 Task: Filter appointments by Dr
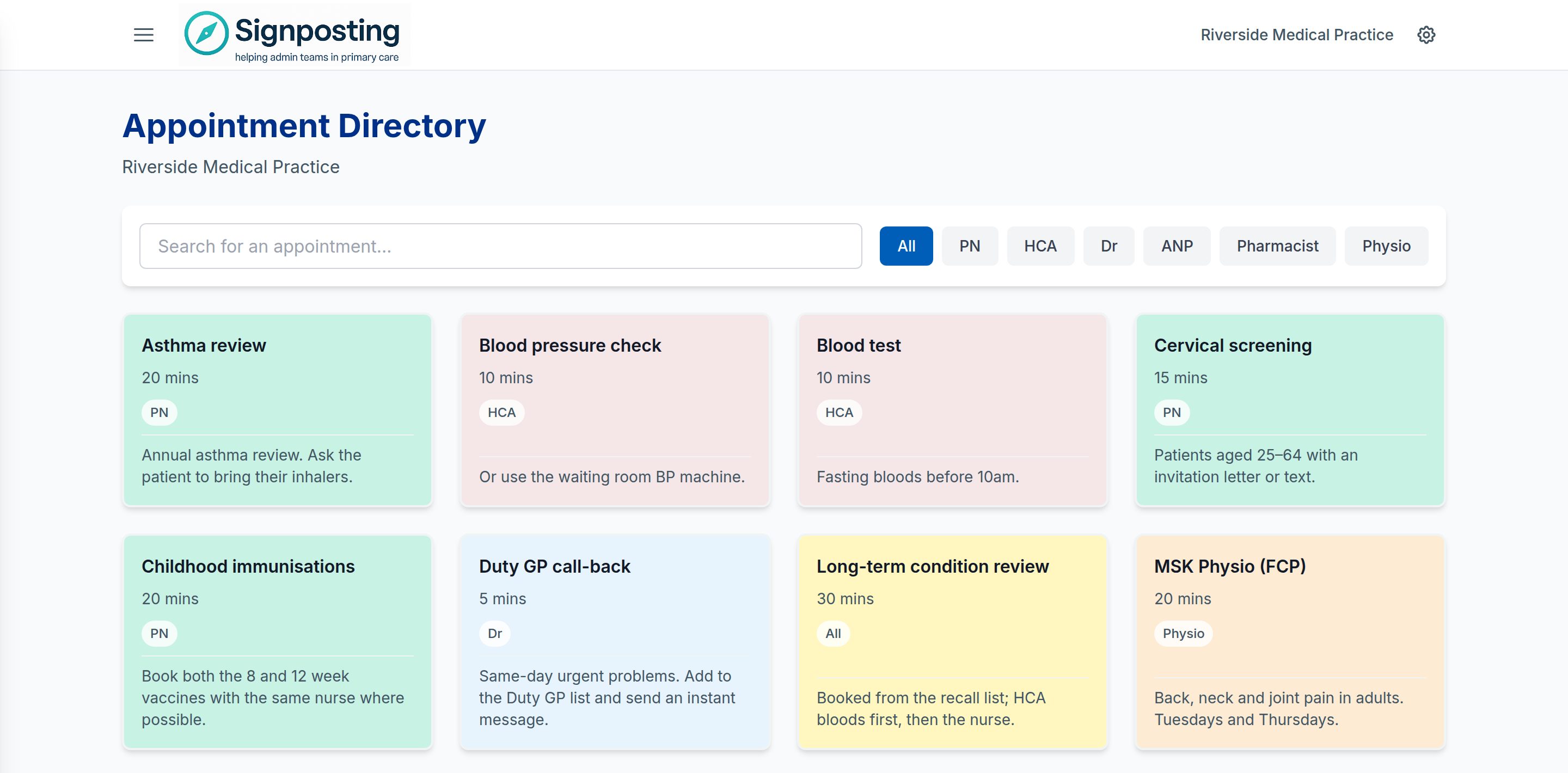pos(1108,246)
